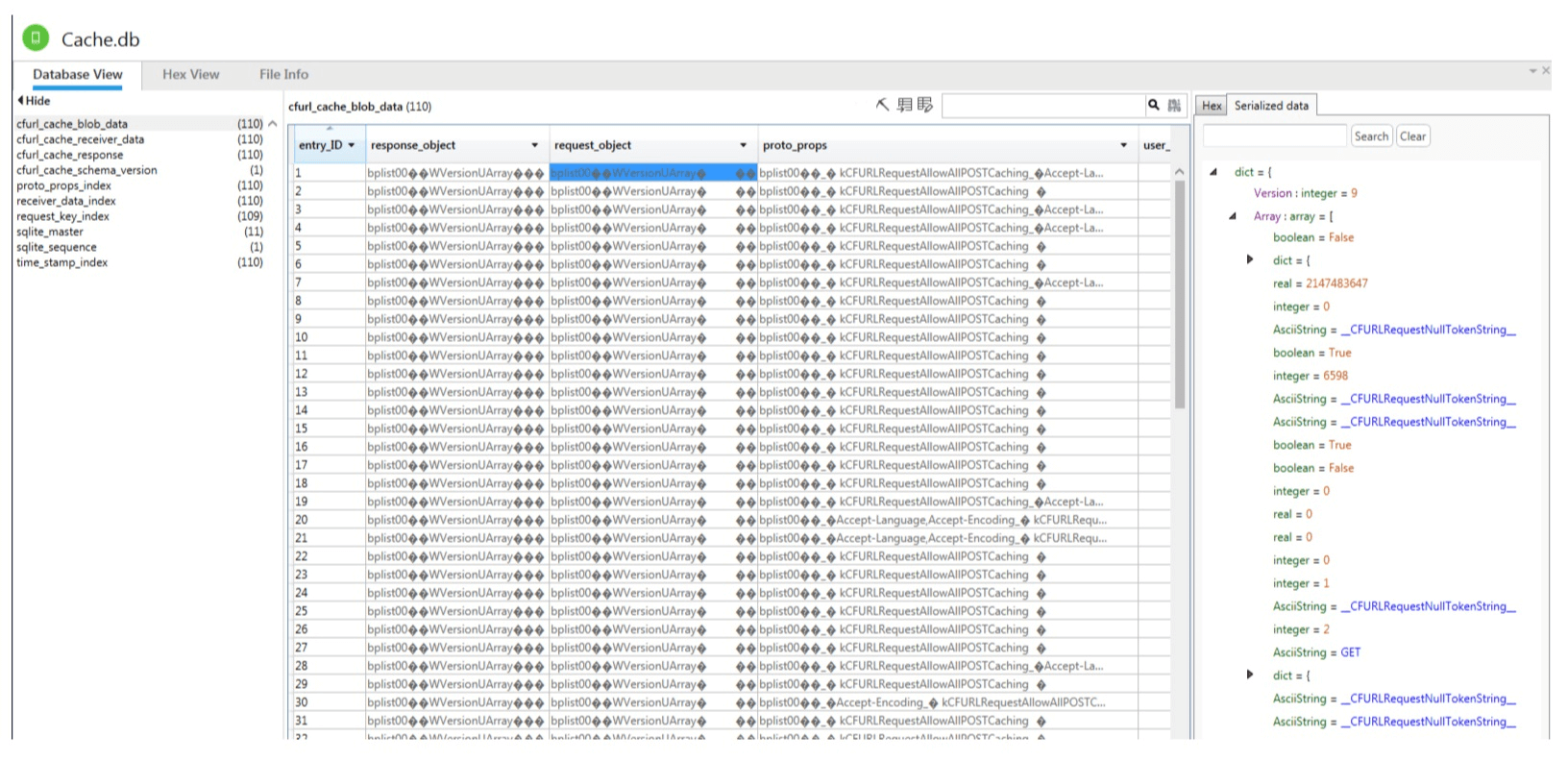Select the Hex tab in the right panel

point(1212,106)
